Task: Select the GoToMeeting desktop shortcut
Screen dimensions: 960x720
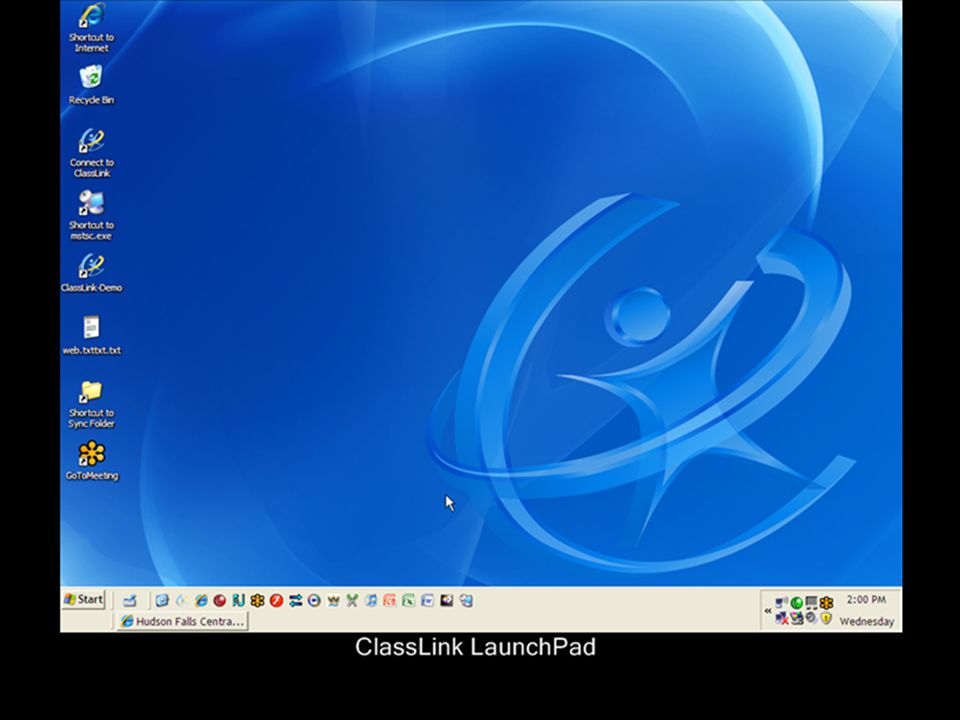Action: (x=91, y=460)
